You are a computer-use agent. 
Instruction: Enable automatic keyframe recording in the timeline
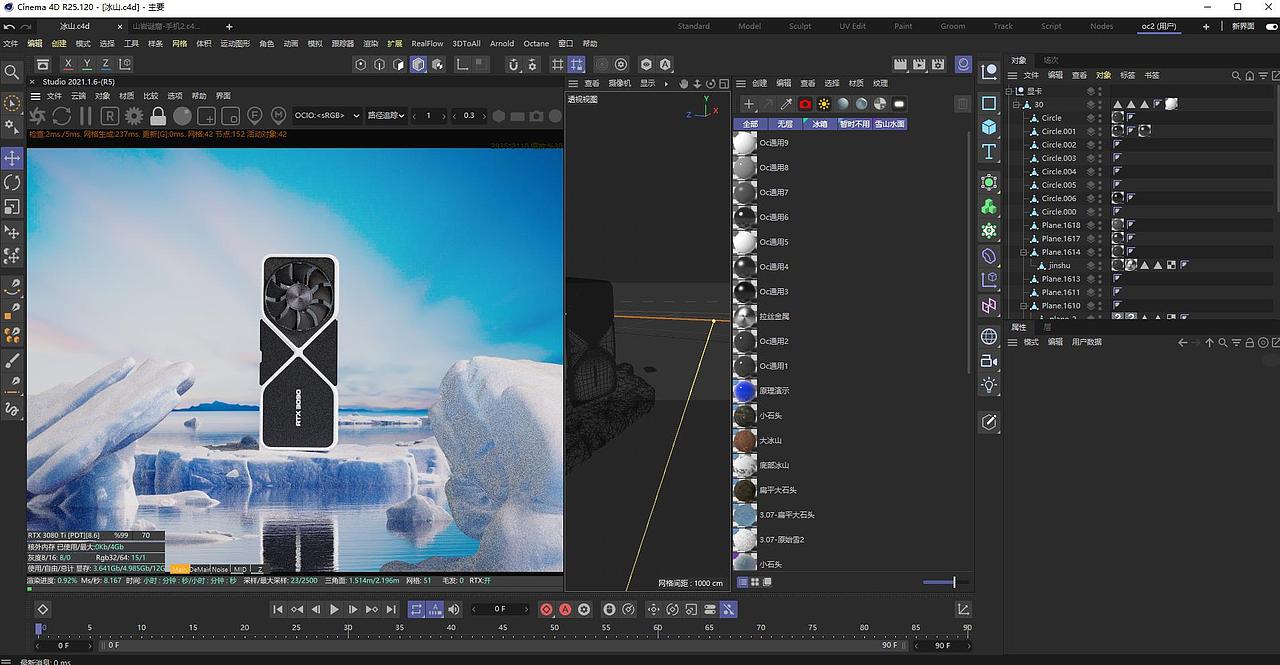566,609
